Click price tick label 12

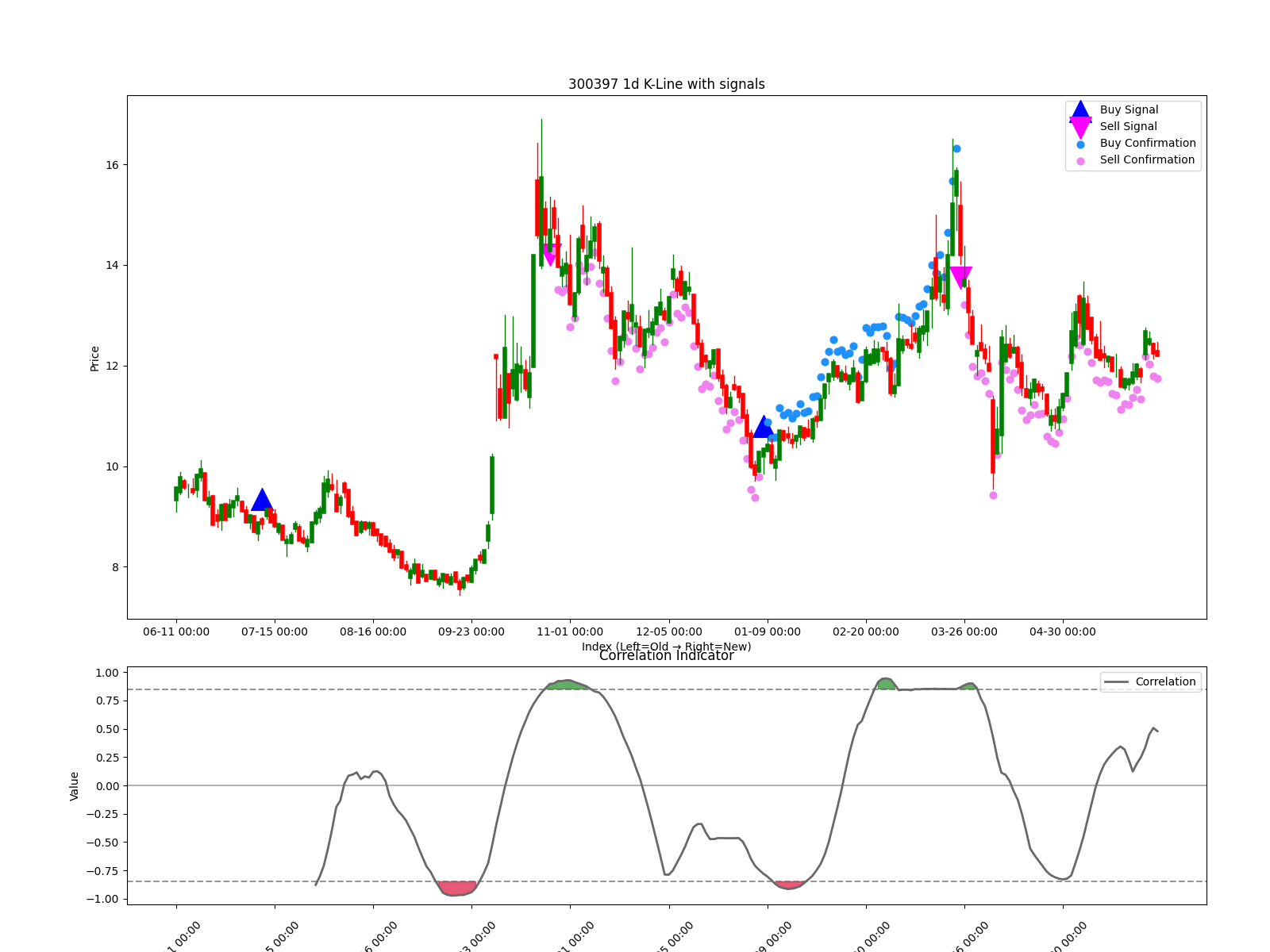tap(112, 367)
